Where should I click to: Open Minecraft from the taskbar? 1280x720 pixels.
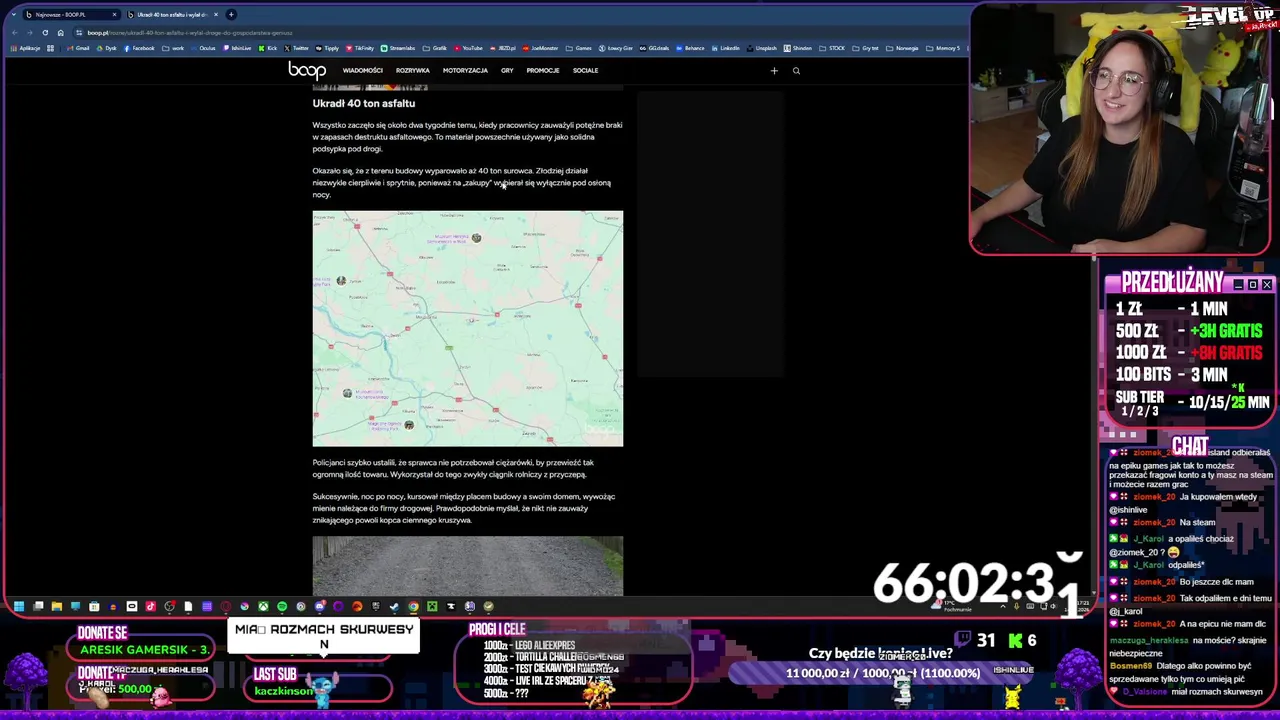pyautogui.click(x=432, y=606)
